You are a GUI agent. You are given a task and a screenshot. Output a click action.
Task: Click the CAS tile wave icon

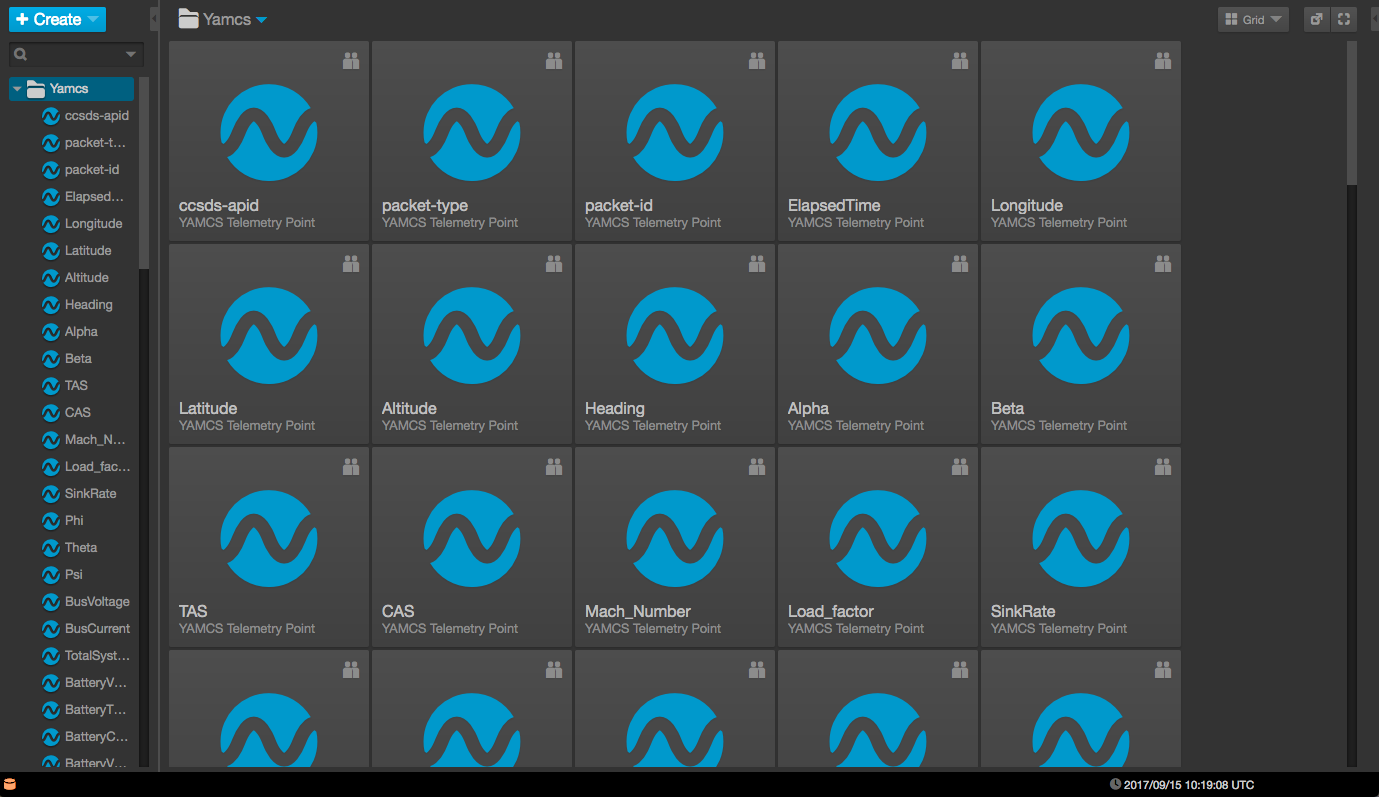[x=472, y=539]
